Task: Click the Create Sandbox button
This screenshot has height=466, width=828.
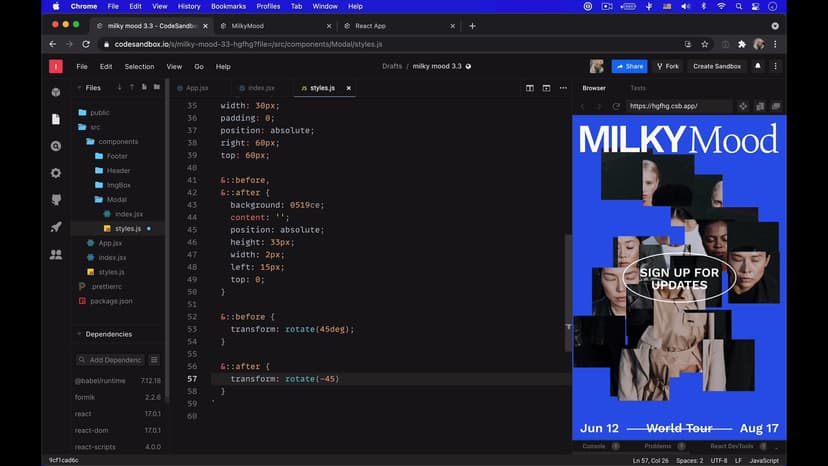Action: click(x=716, y=66)
